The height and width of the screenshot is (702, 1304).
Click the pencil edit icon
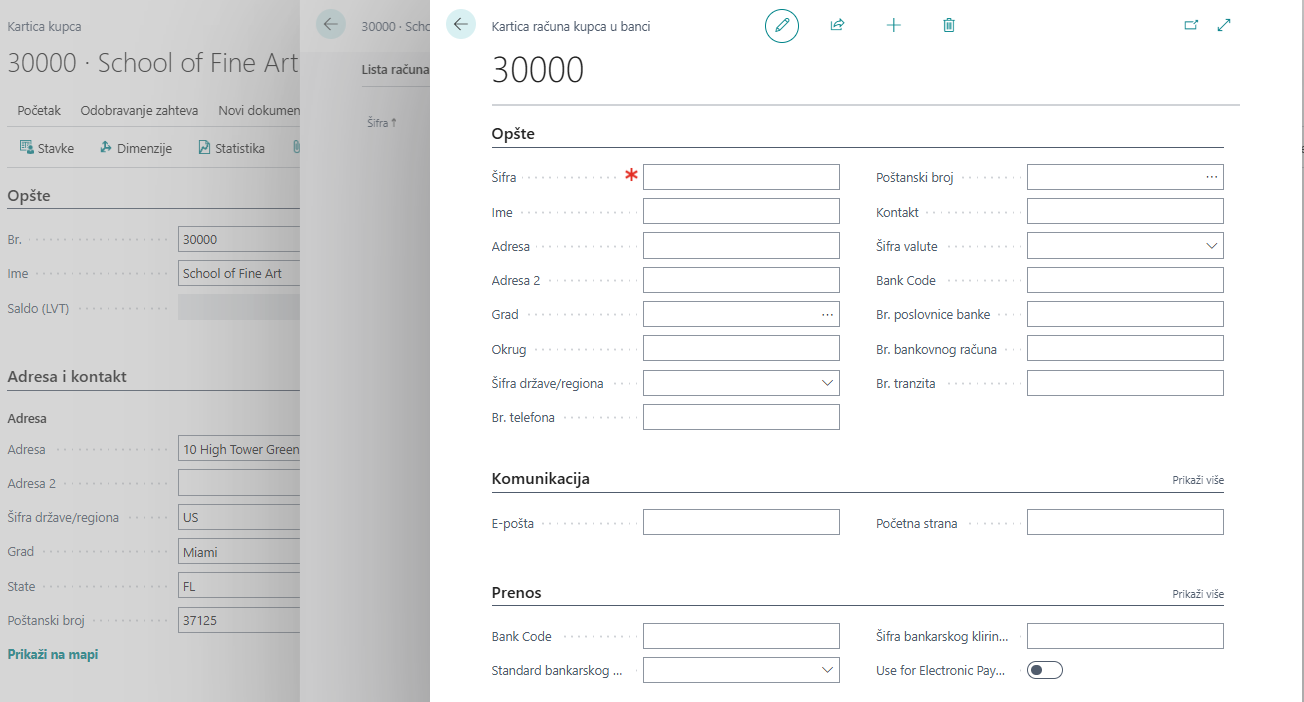point(782,26)
